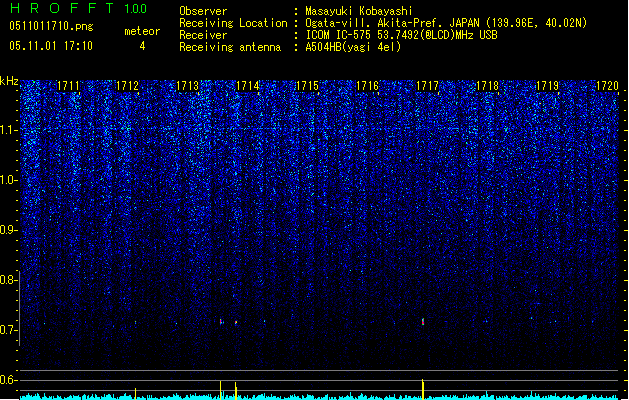Click the A504HB(yagi 4el) text
The height and width of the screenshot is (400, 629).
tap(353, 47)
